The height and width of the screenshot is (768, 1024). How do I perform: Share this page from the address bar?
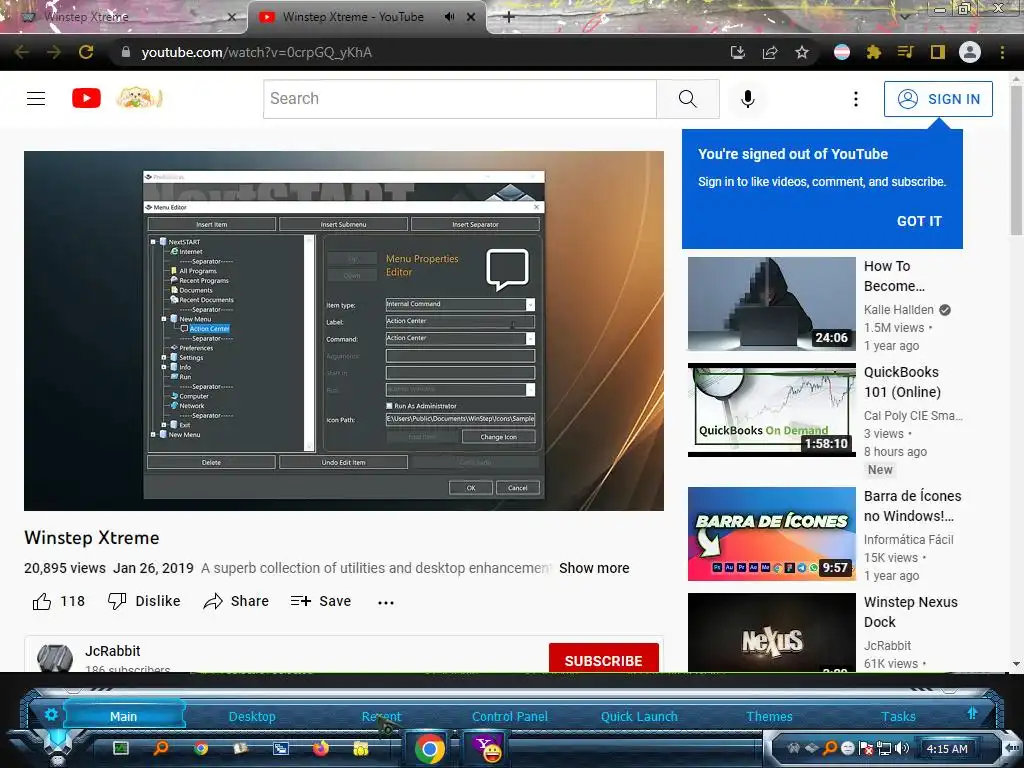click(770, 52)
